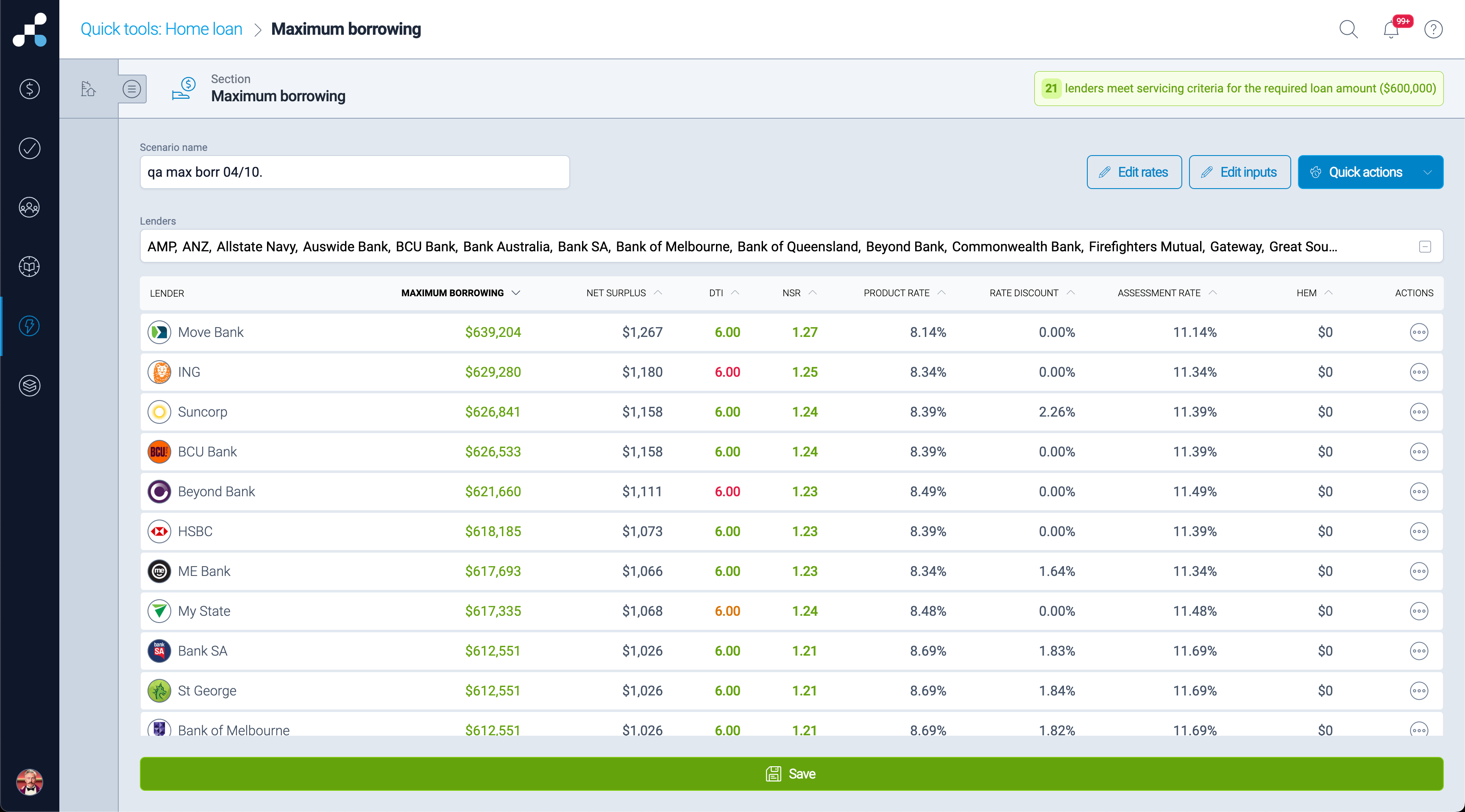Select the document-home panel icon
The height and width of the screenshot is (812, 1465).
coord(88,89)
